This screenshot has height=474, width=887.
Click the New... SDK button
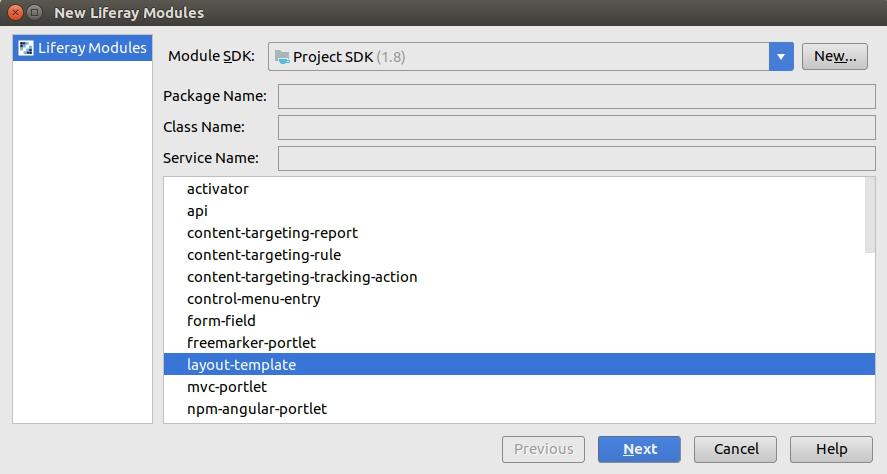834,57
